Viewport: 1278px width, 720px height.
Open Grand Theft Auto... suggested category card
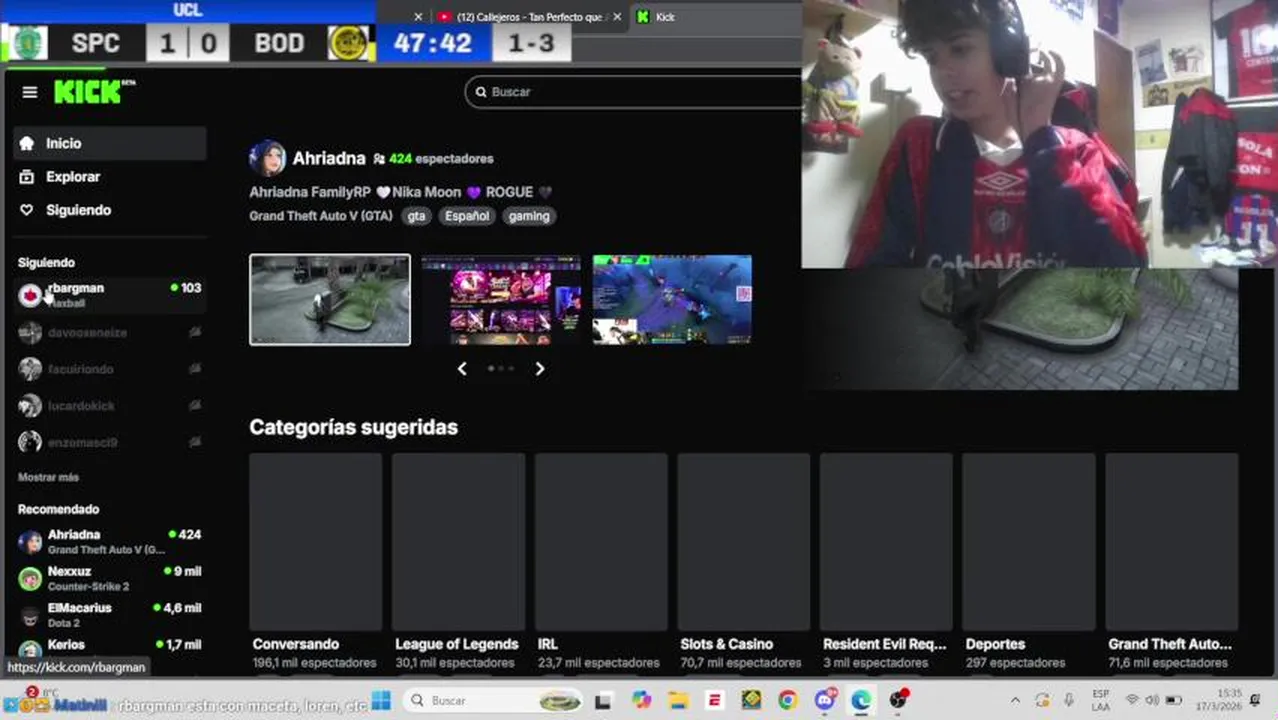coord(1172,562)
